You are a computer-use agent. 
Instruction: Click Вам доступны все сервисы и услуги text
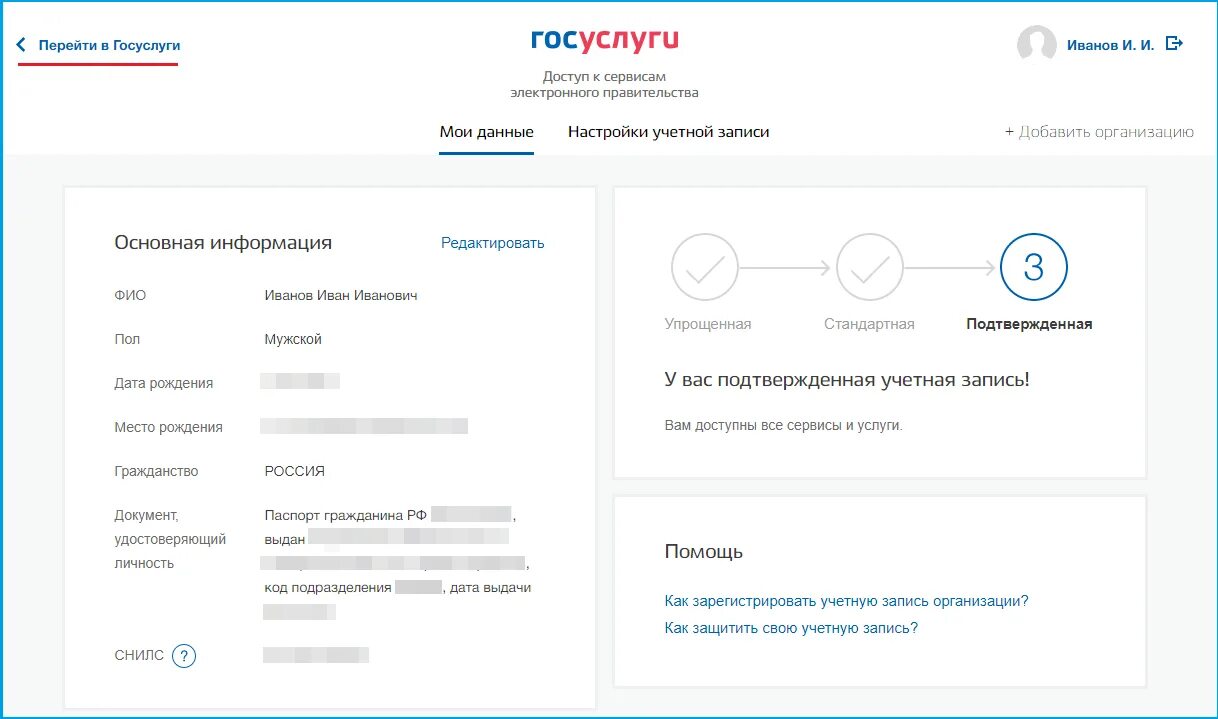(784, 425)
